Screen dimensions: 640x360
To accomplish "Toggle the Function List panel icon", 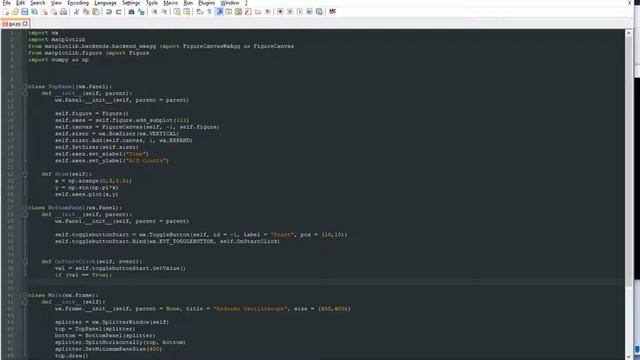I will (x=248, y=12).
